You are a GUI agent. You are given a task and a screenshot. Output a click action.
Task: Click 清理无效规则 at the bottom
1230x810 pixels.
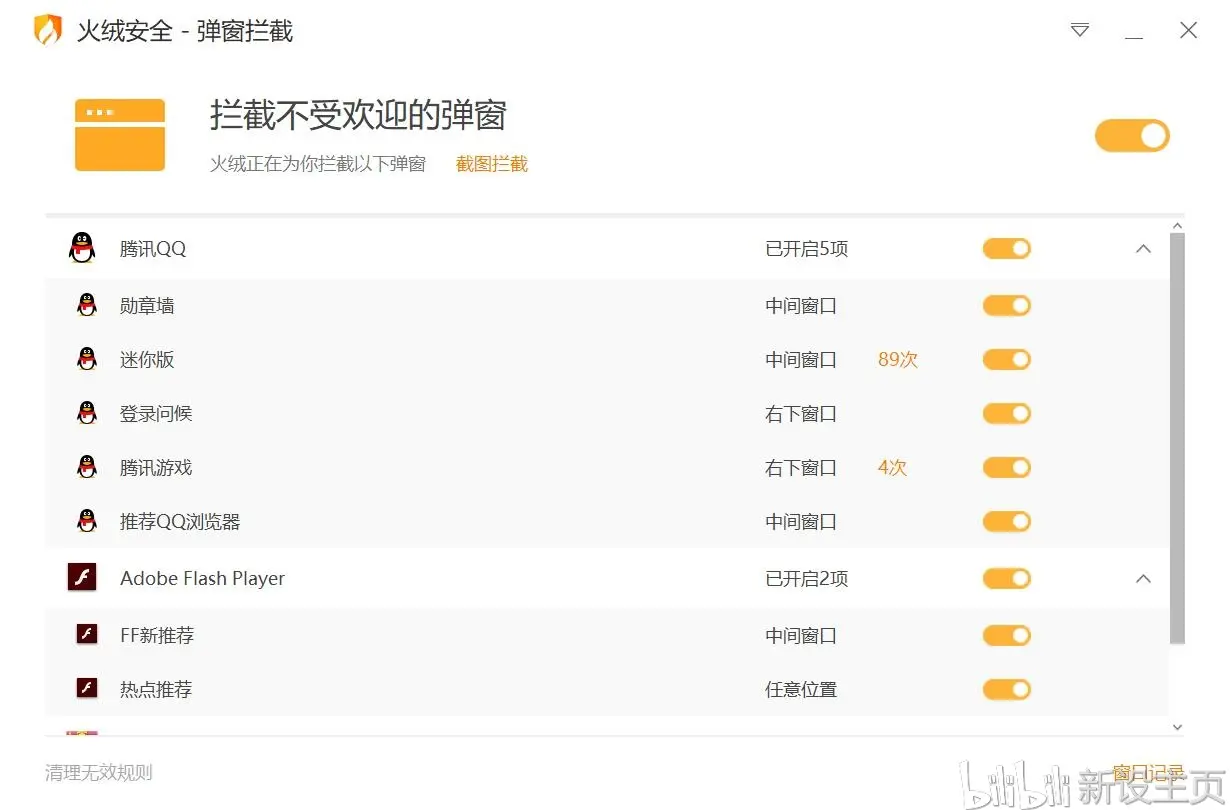pyautogui.click(x=99, y=772)
